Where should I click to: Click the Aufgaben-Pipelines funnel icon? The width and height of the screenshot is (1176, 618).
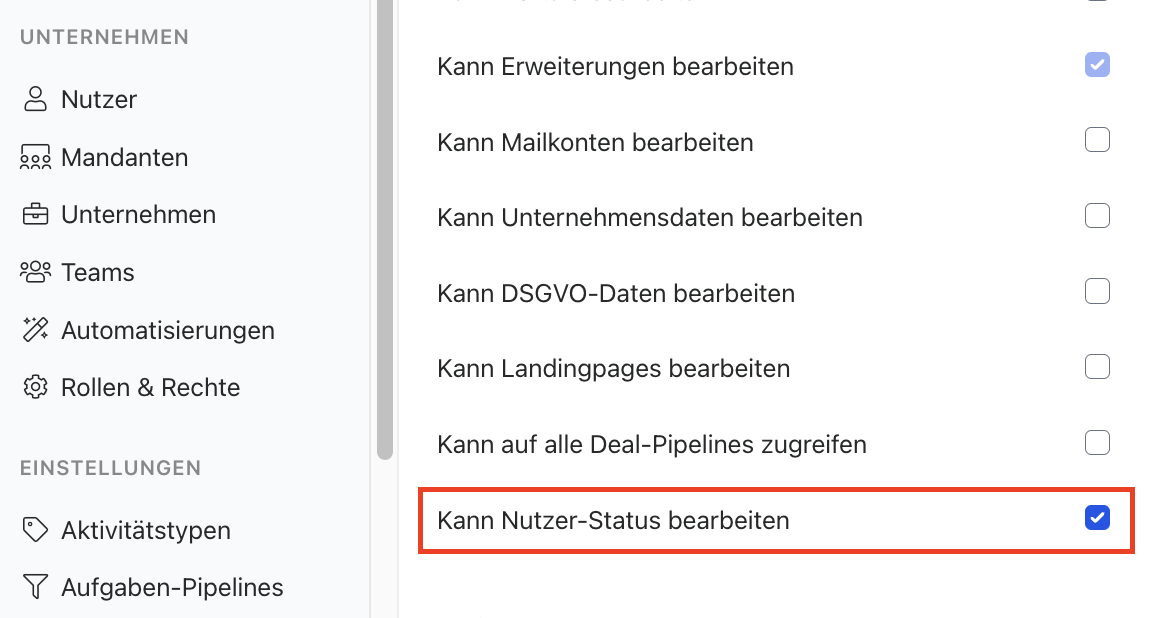click(36, 587)
